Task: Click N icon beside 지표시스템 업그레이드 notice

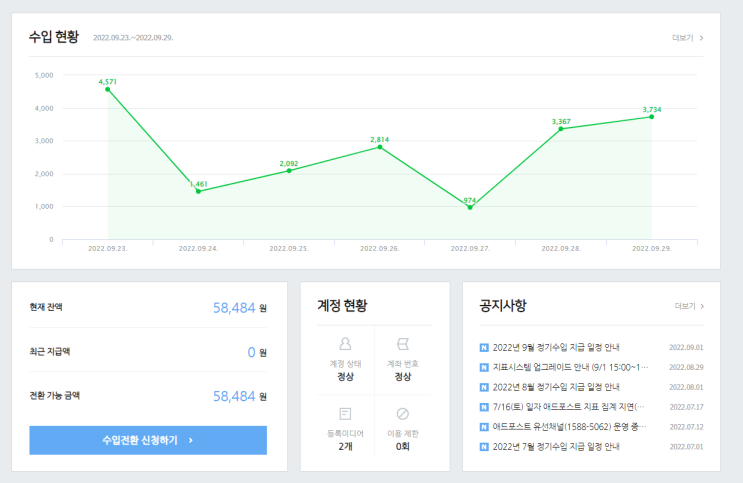Action: tap(484, 367)
